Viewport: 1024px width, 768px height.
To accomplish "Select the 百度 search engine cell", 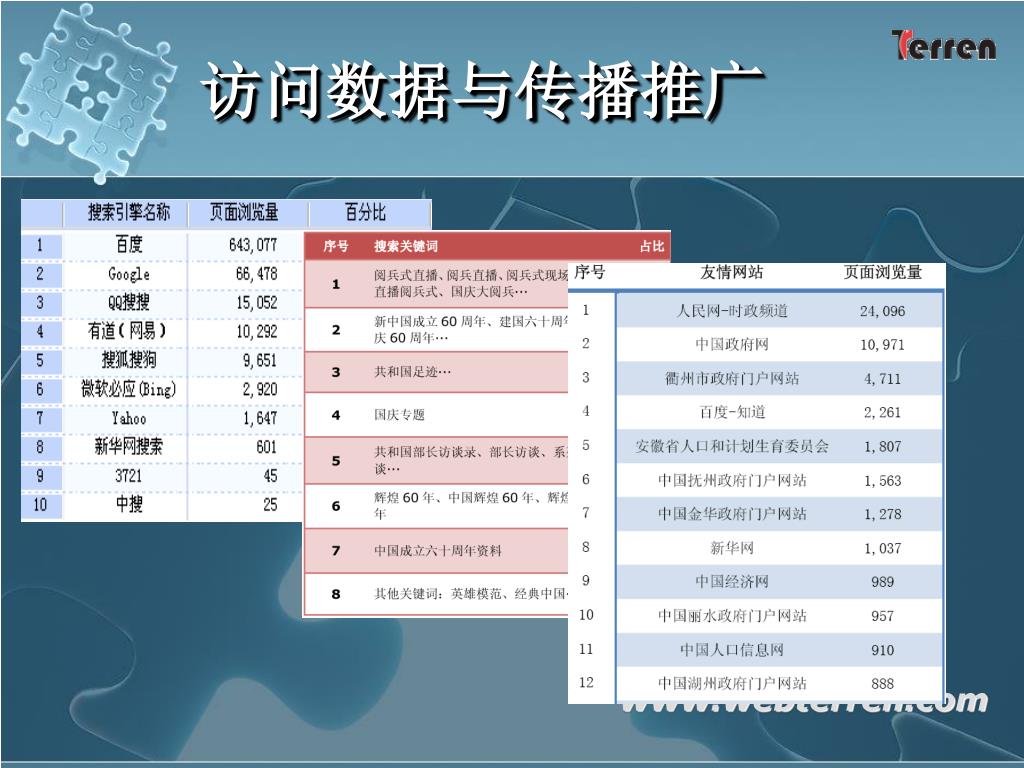I will (129, 245).
